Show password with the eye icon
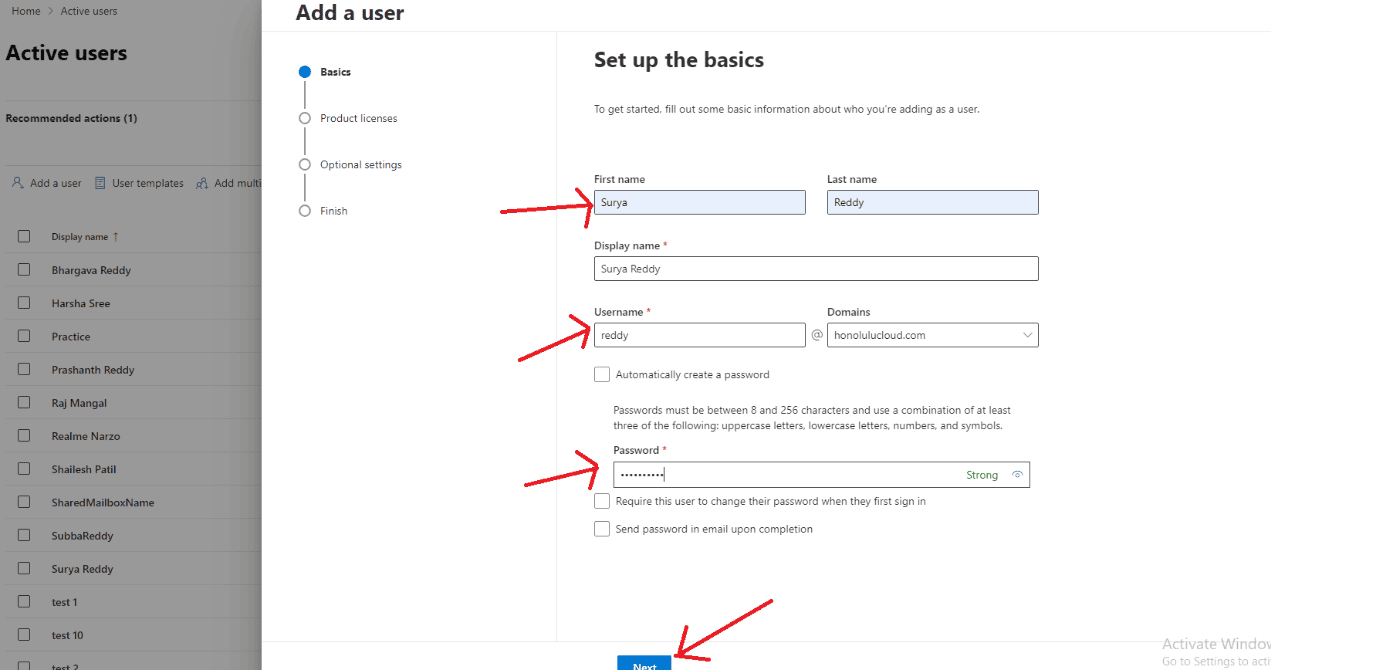 point(1017,475)
